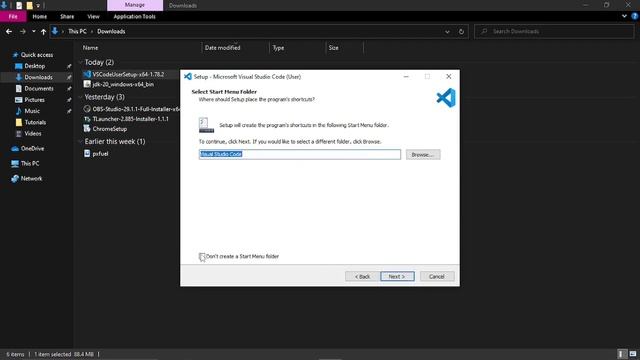Click Downloads in the address bar path

tap(111, 31)
